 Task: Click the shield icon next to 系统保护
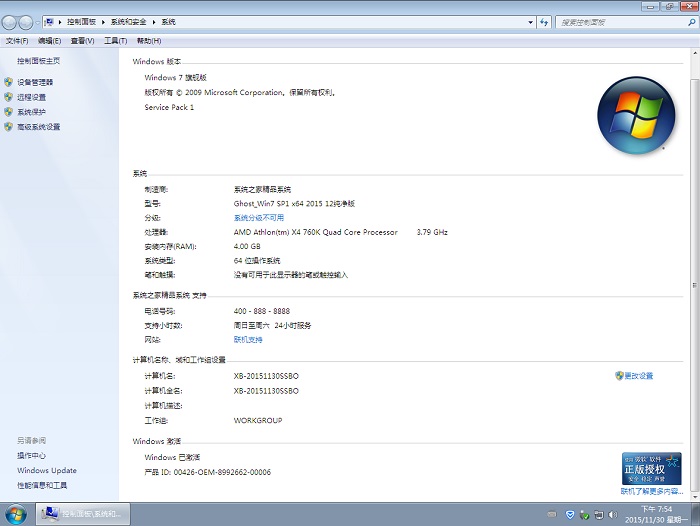tap(8, 112)
